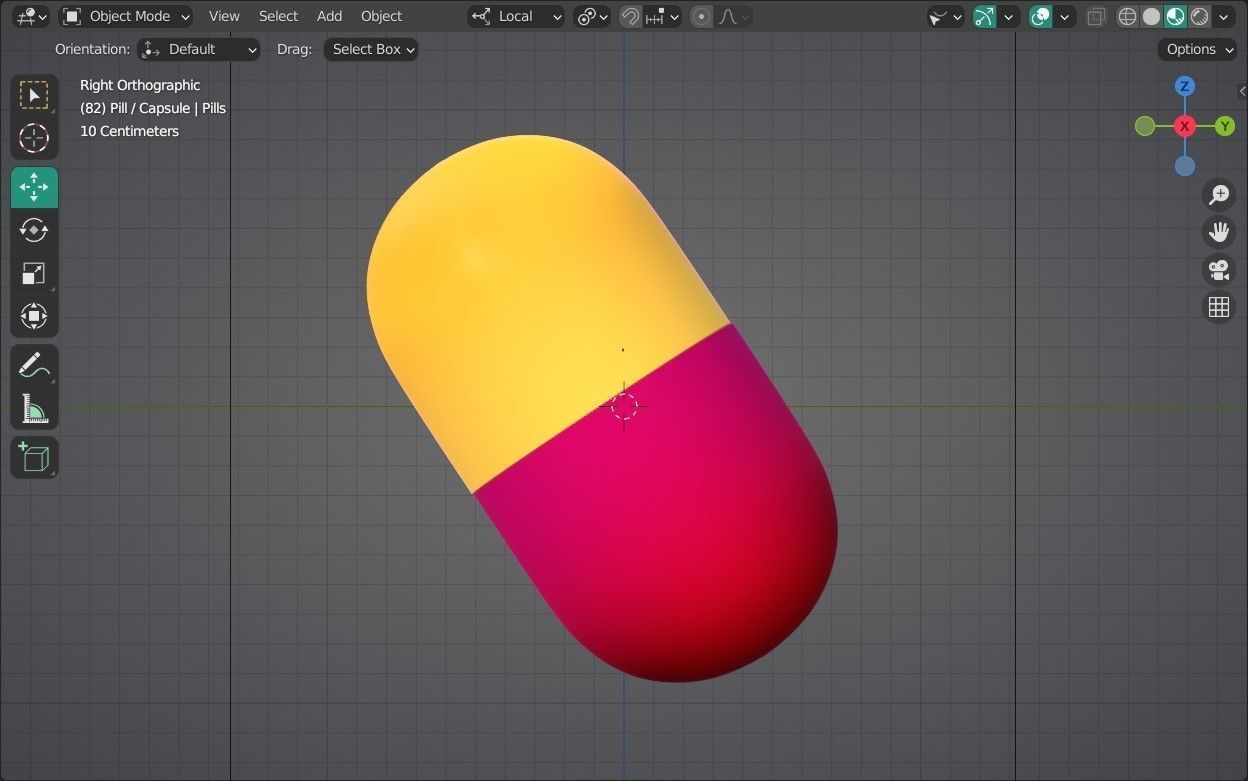Select the Rotate tool

coord(34,230)
